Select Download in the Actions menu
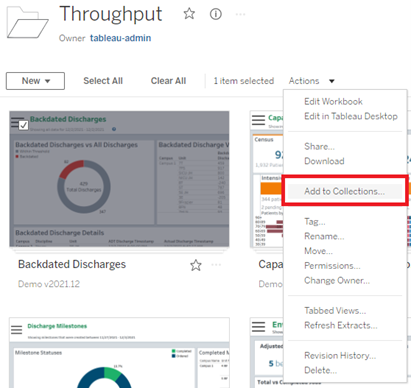 click(x=324, y=161)
